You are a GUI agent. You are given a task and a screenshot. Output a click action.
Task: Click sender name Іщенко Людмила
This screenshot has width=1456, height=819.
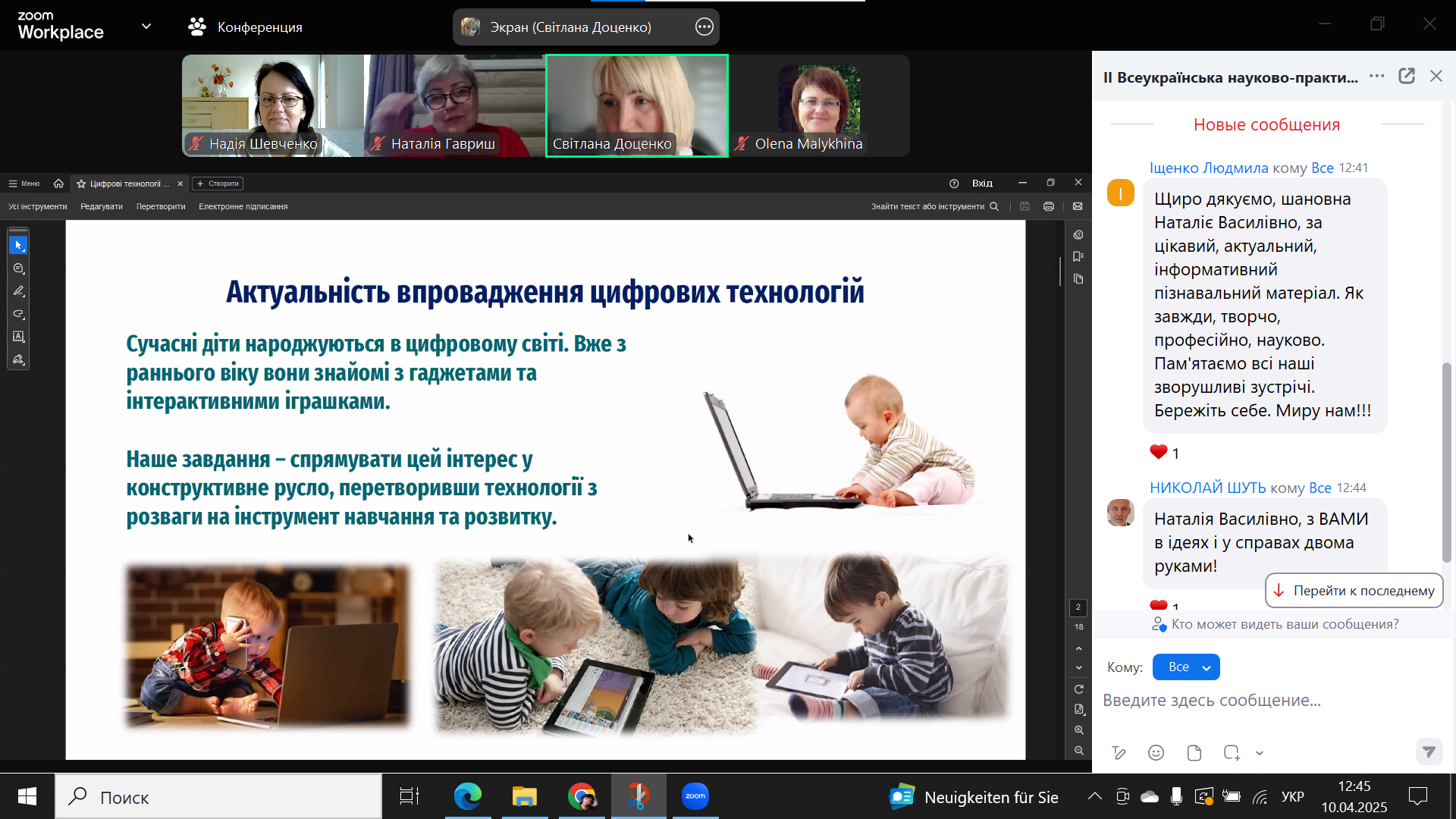click(x=1209, y=168)
